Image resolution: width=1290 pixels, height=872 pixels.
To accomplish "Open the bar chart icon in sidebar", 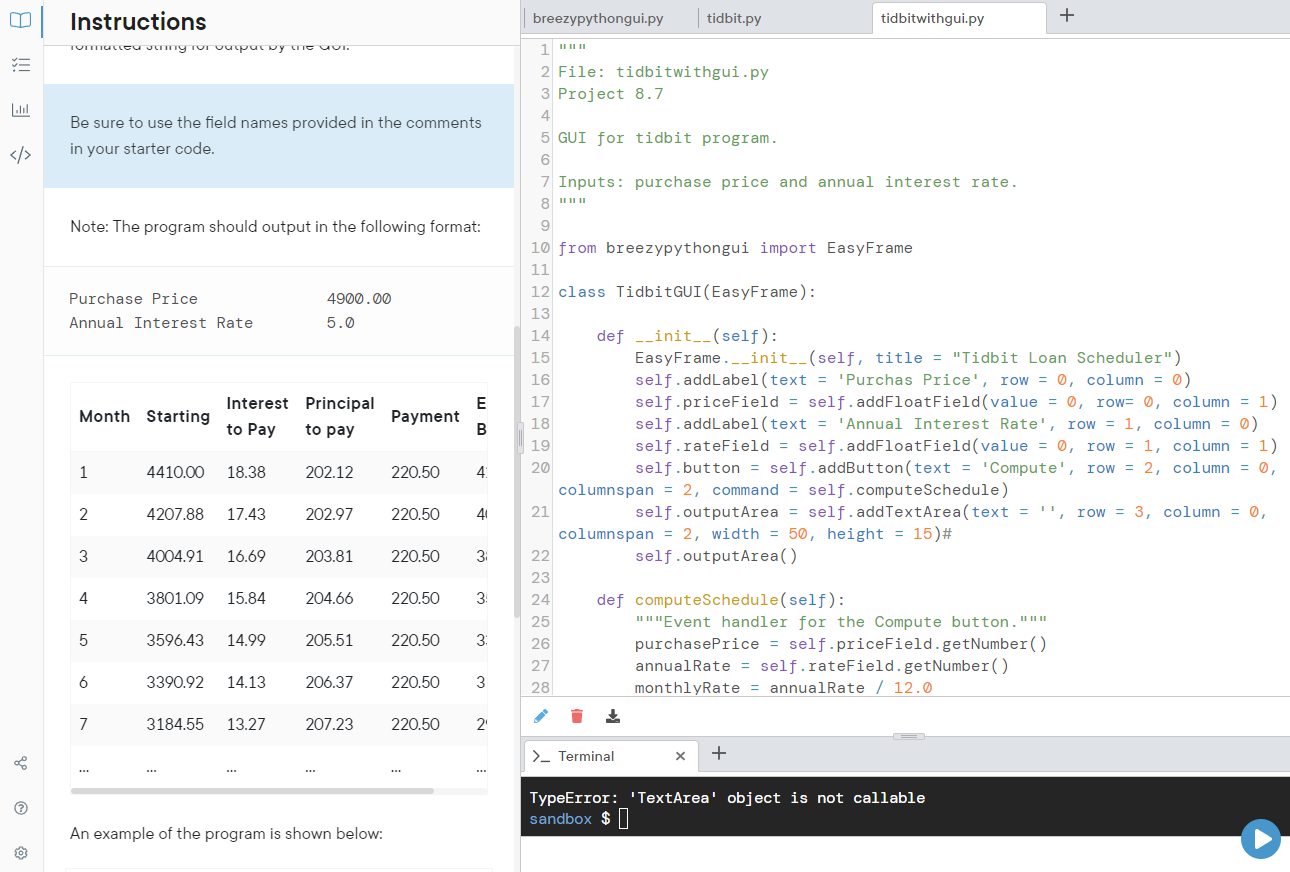I will [x=21, y=110].
